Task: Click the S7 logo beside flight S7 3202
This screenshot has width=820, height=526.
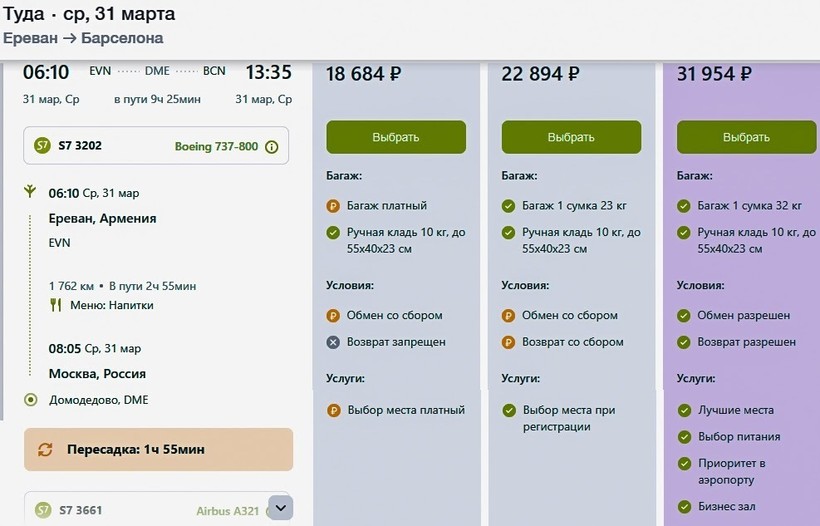Action: tap(42, 146)
